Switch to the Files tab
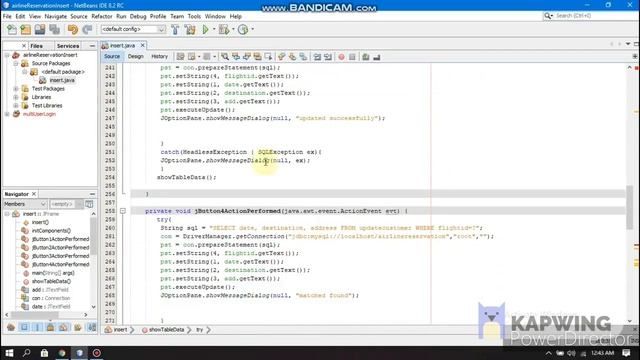 coord(36,46)
